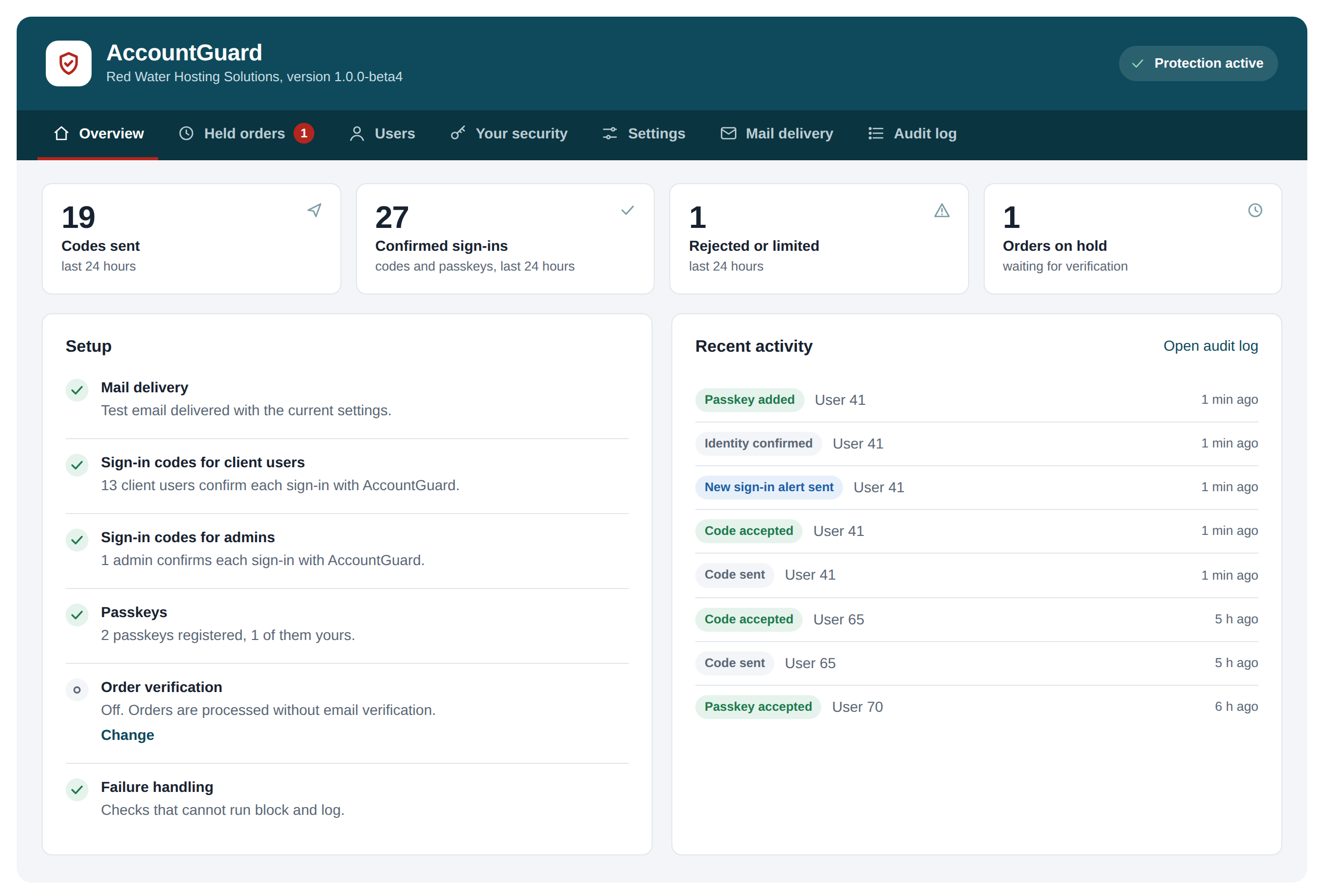The width and height of the screenshot is (1324, 896).
Task: Click the AccountGuard shield logo
Action: (68, 63)
